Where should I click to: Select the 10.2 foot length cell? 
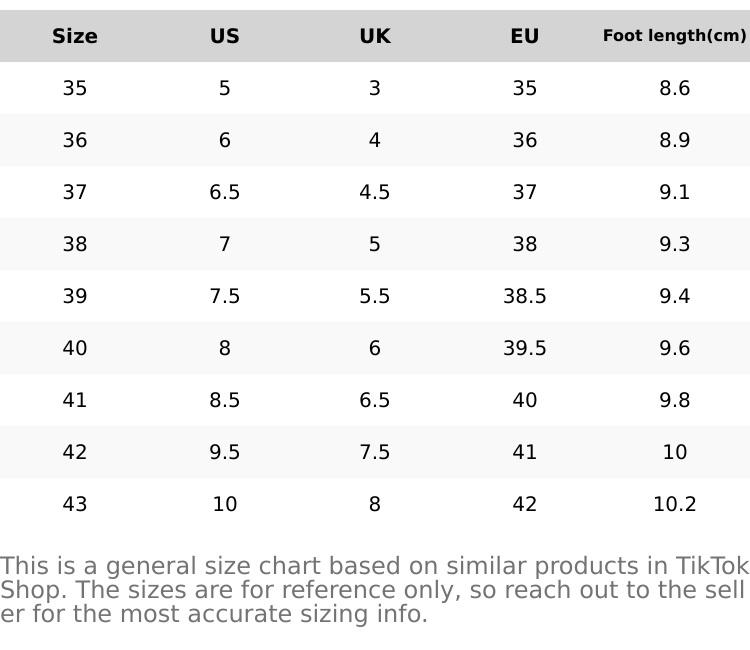(675, 504)
